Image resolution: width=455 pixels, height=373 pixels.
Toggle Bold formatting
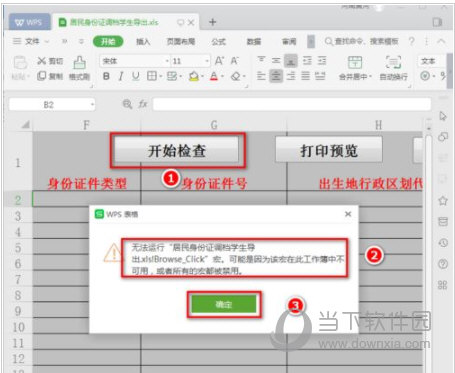click(x=106, y=76)
